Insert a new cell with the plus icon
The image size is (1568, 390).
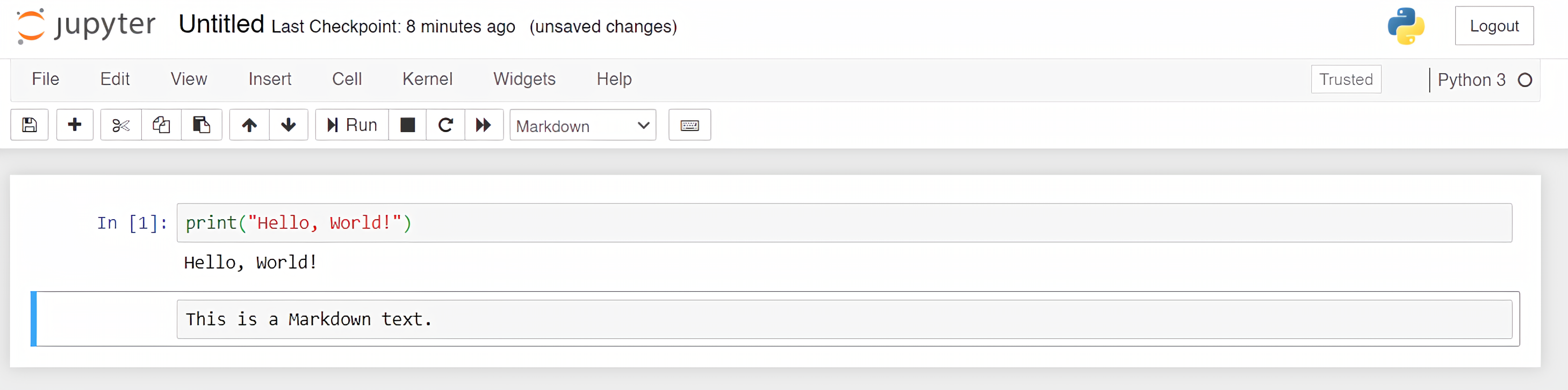[74, 125]
